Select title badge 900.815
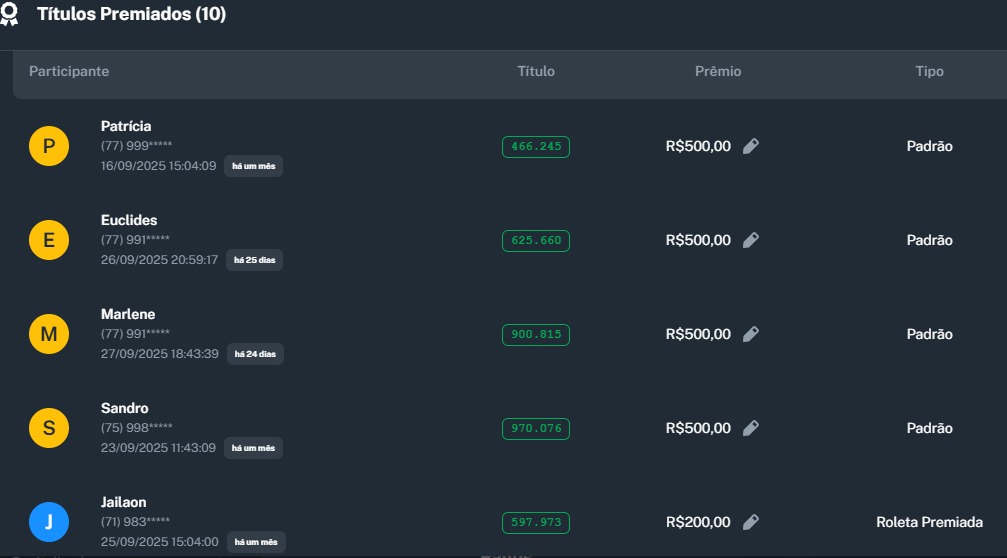 (x=536, y=335)
